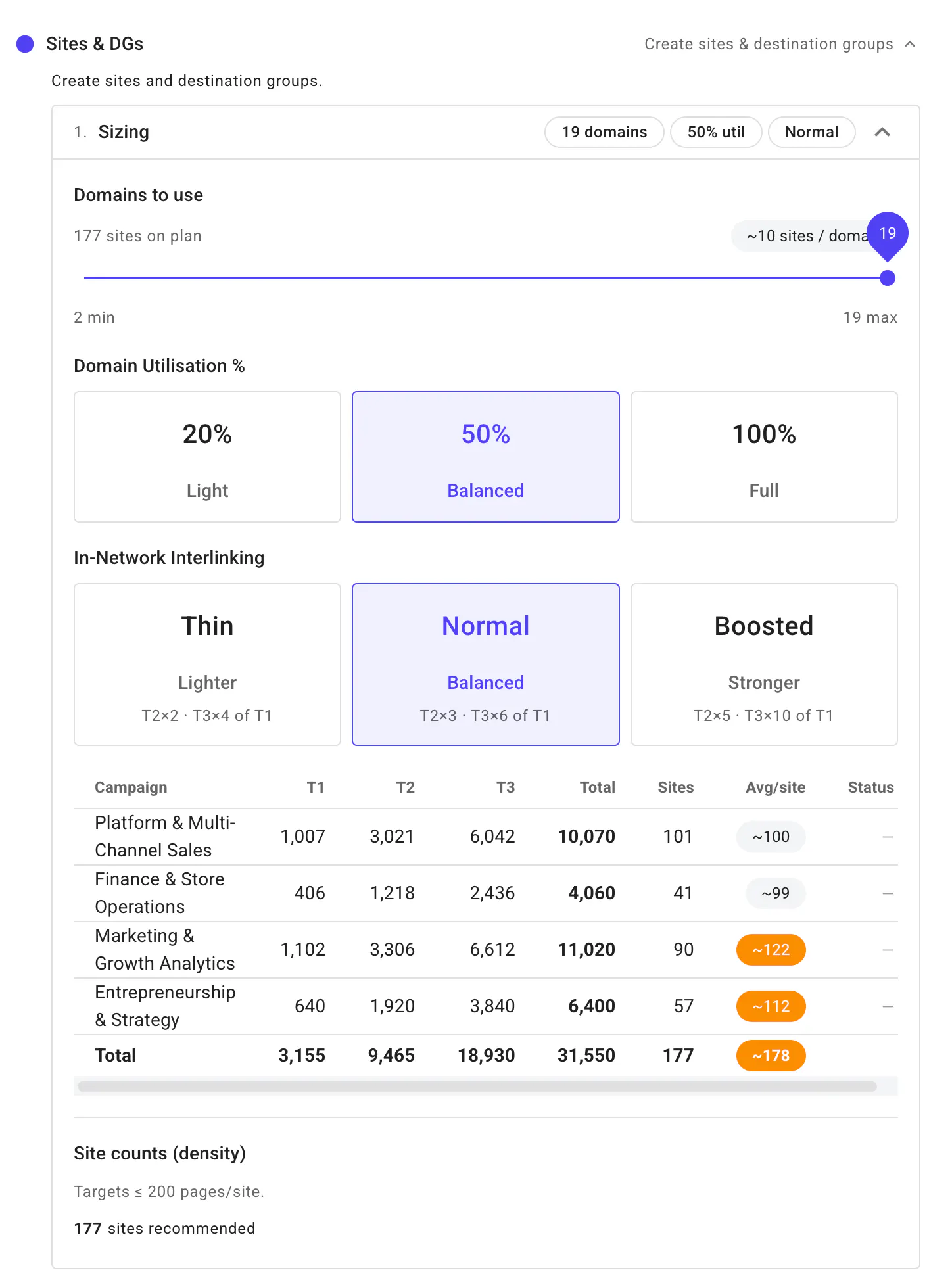Click the ~112 avg/site badge

[x=771, y=1006]
